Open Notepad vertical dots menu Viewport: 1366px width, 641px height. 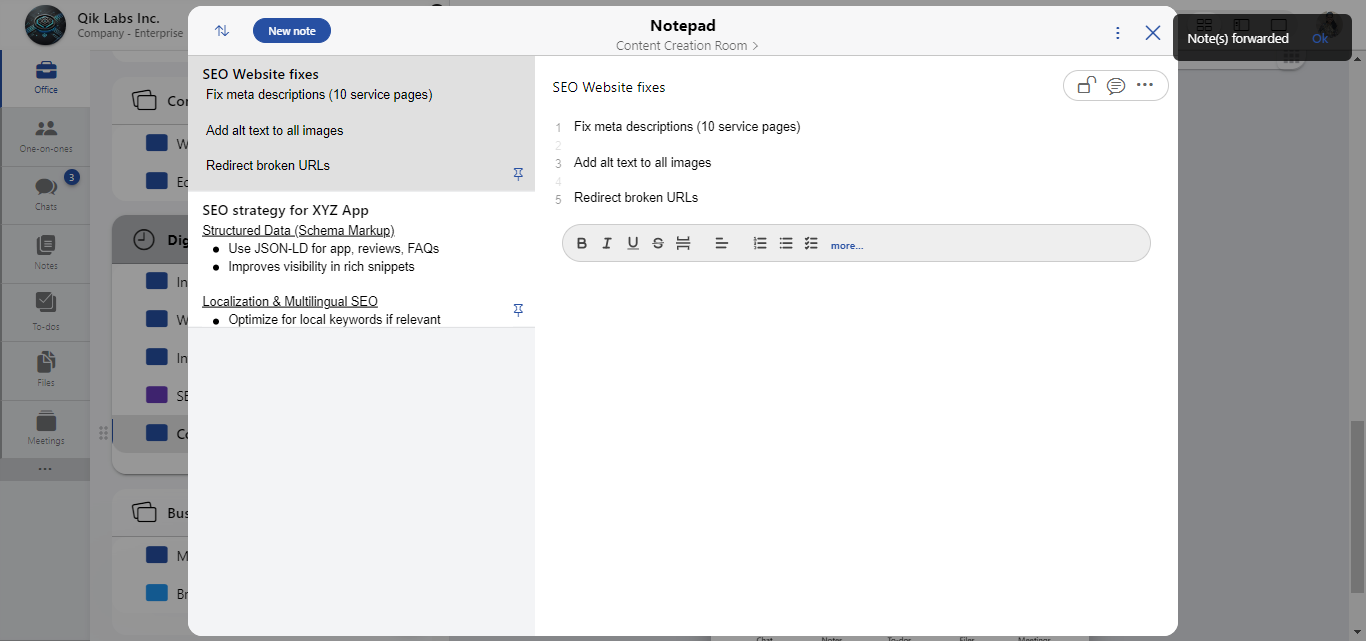click(x=1118, y=33)
